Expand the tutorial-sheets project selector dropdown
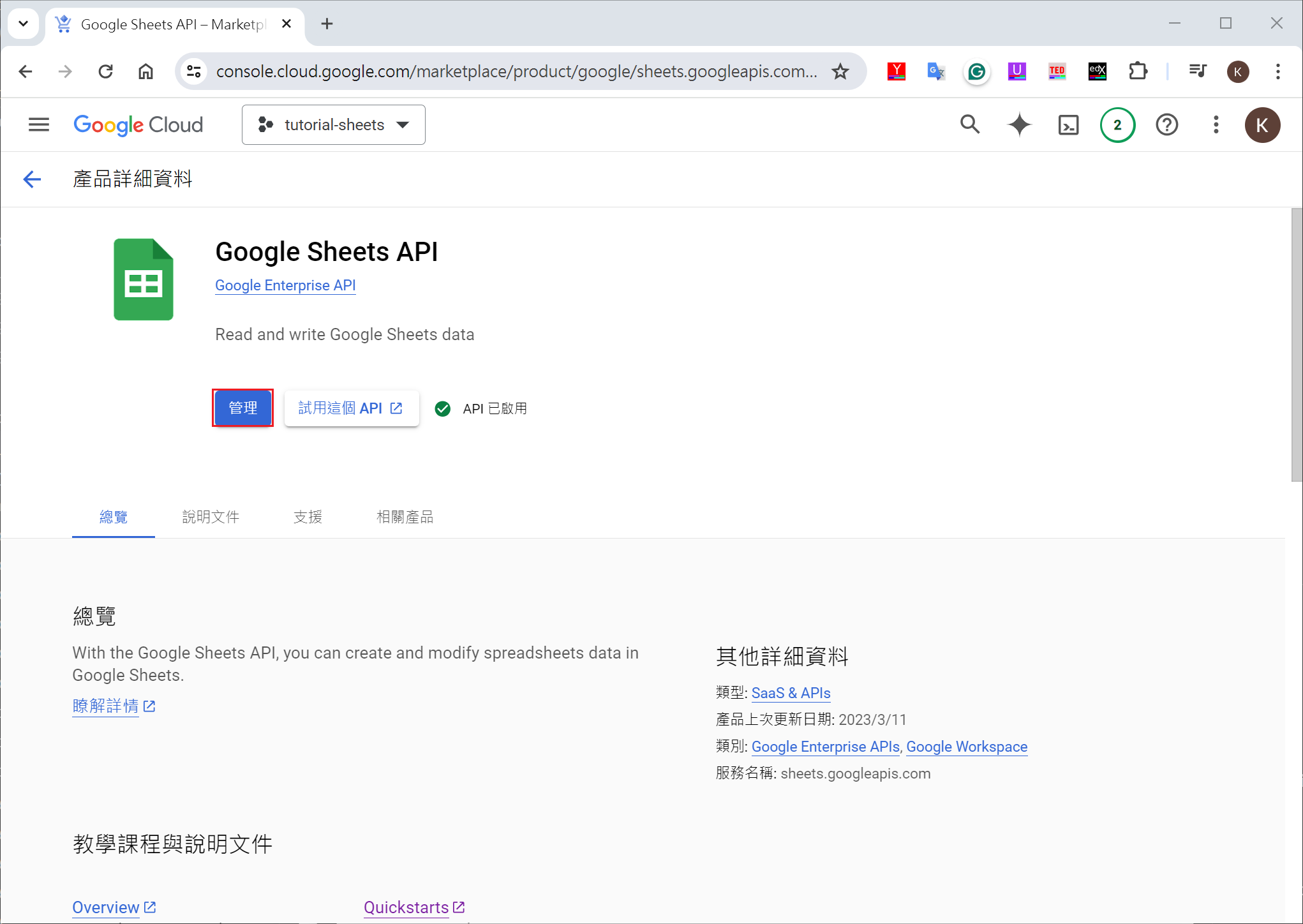The height and width of the screenshot is (924, 1303). [333, 124]
